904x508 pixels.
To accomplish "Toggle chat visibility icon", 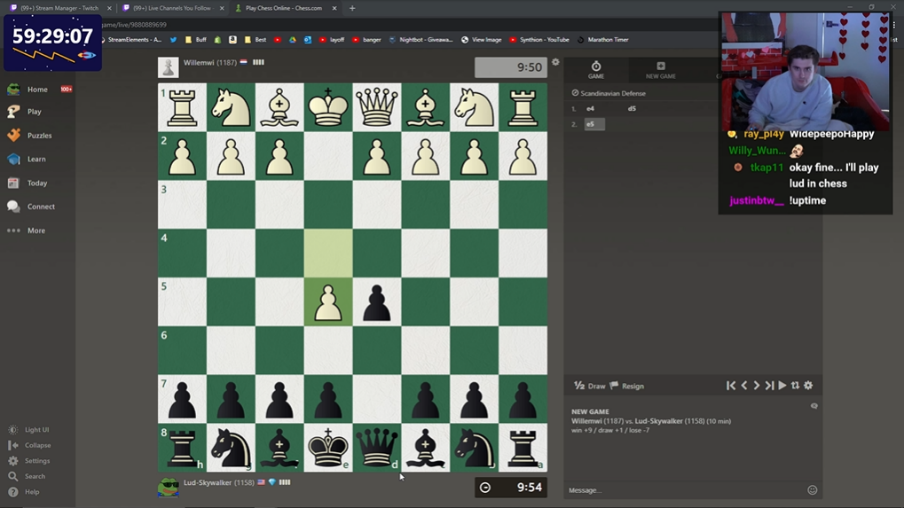I will (814, 406).
